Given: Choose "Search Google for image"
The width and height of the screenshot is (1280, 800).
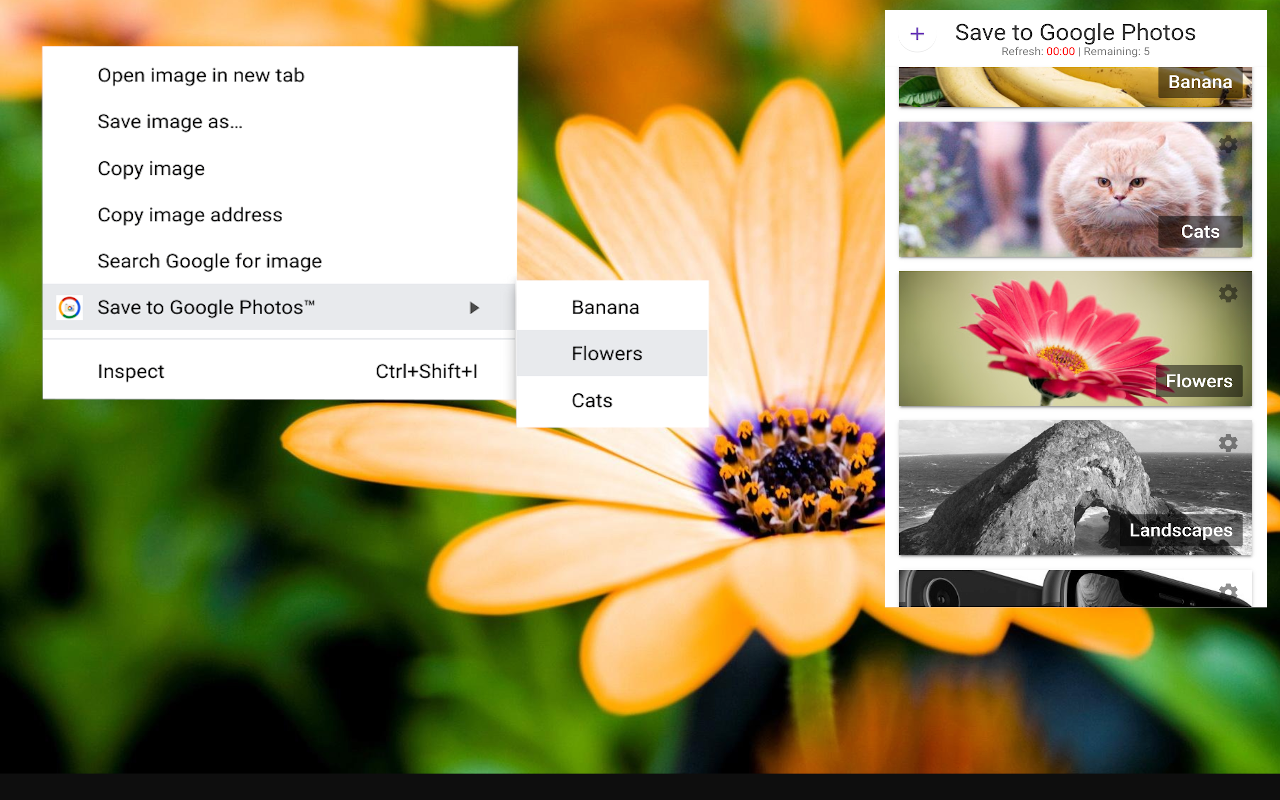Looking at the screenshot, I should point(209,261).
